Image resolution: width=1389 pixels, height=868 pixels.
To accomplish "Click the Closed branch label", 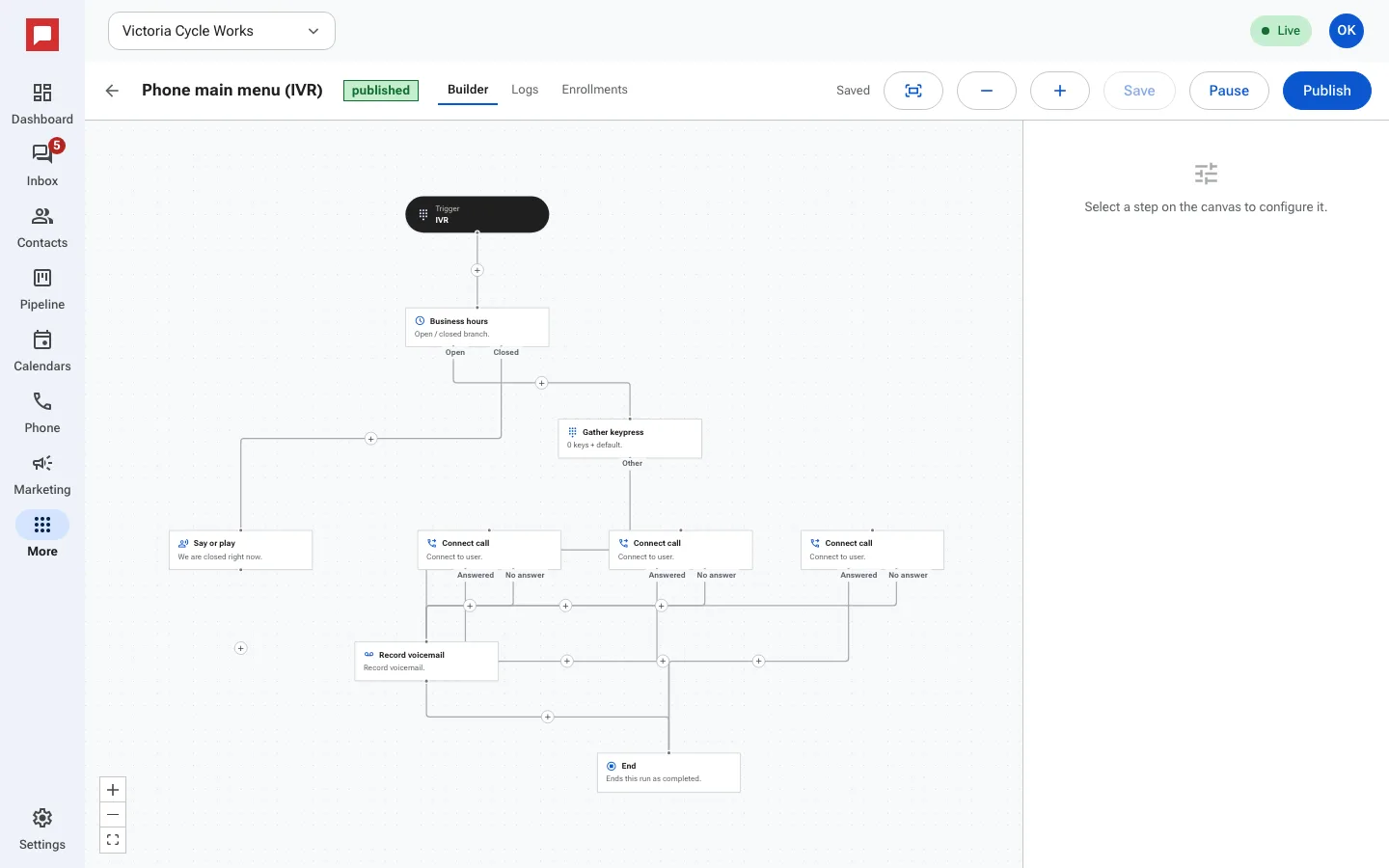I will tap(505, 352).
